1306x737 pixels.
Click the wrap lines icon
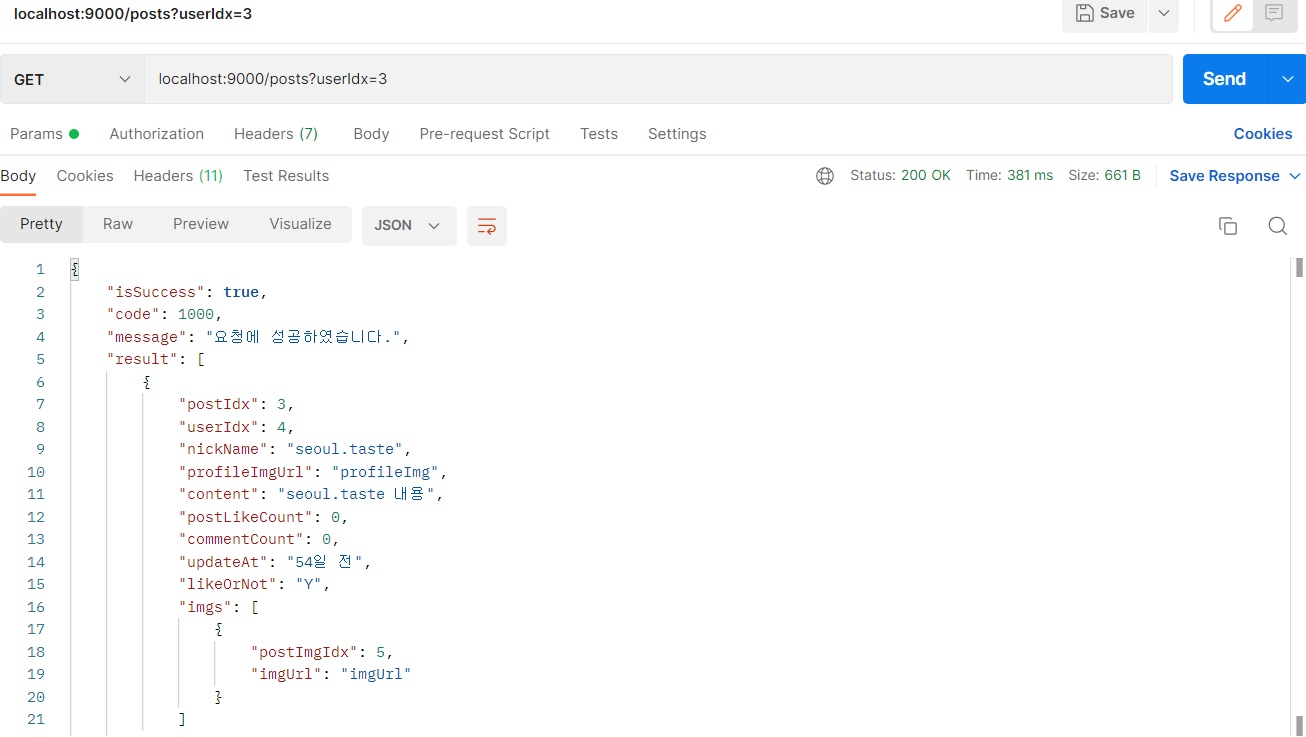(x=487, y=226)
